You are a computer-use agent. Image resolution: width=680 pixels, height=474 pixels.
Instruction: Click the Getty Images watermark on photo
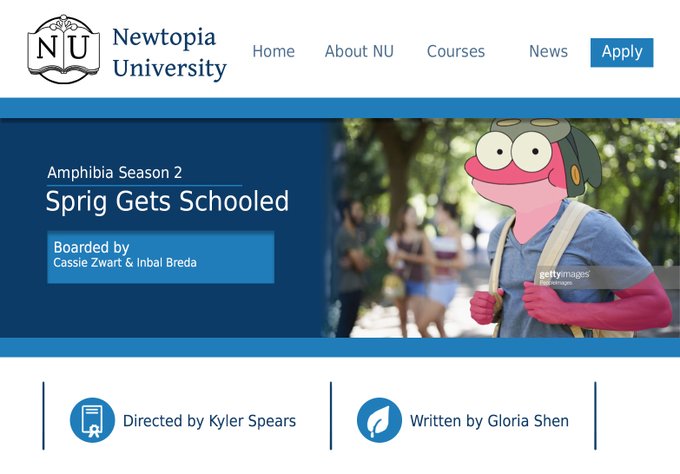[x=564, y=277]
